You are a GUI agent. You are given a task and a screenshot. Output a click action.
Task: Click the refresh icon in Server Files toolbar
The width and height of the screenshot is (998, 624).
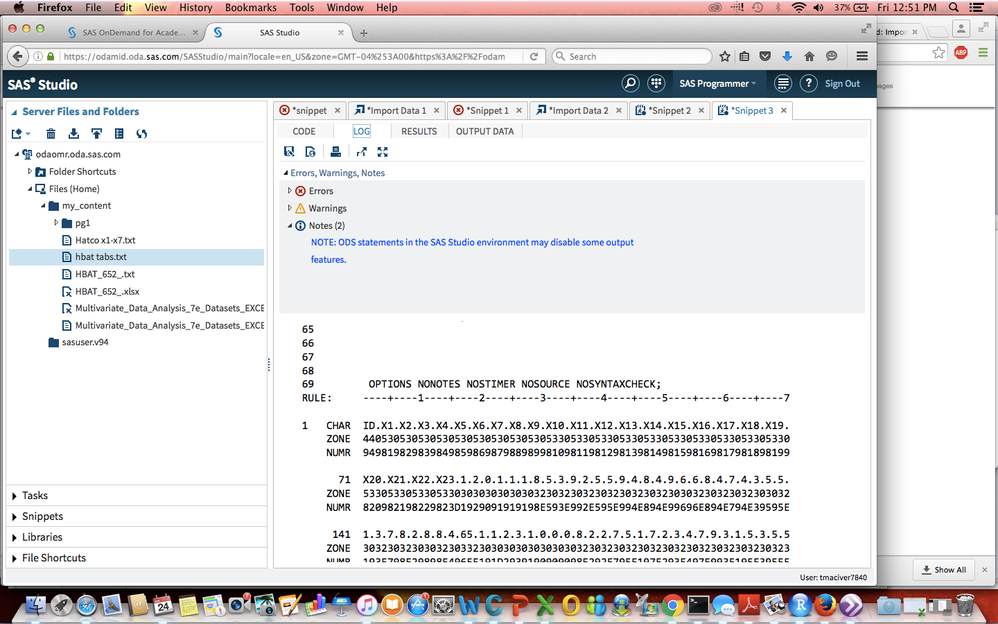141,133
